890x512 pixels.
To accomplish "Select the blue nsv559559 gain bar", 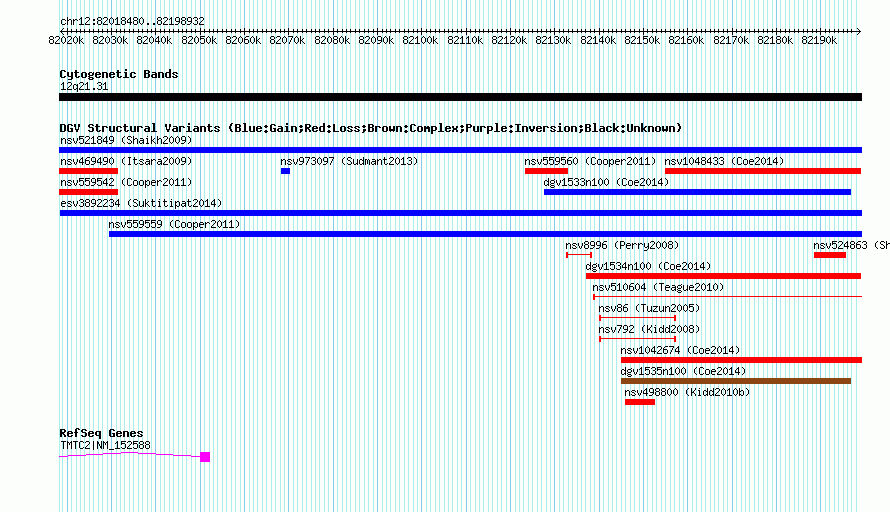I will [485, 234].
